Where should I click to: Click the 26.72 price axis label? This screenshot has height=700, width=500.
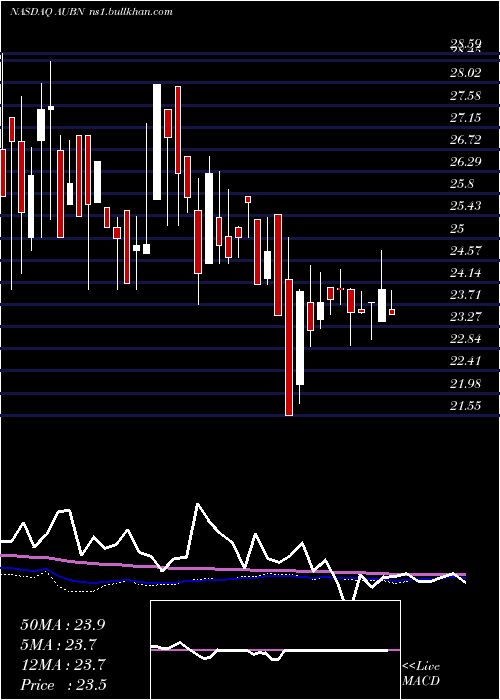point(466,140)
